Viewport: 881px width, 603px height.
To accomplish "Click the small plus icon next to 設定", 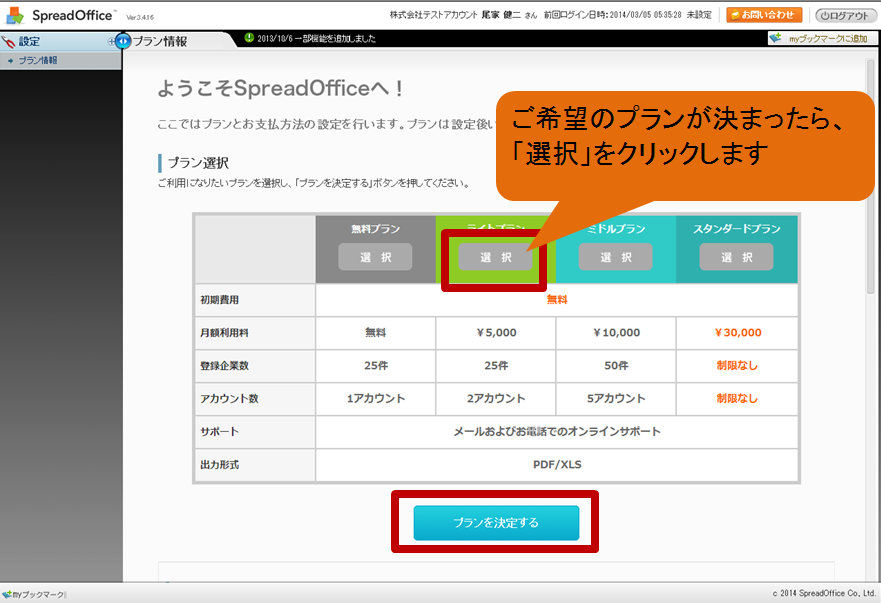I will click(111, 42).
